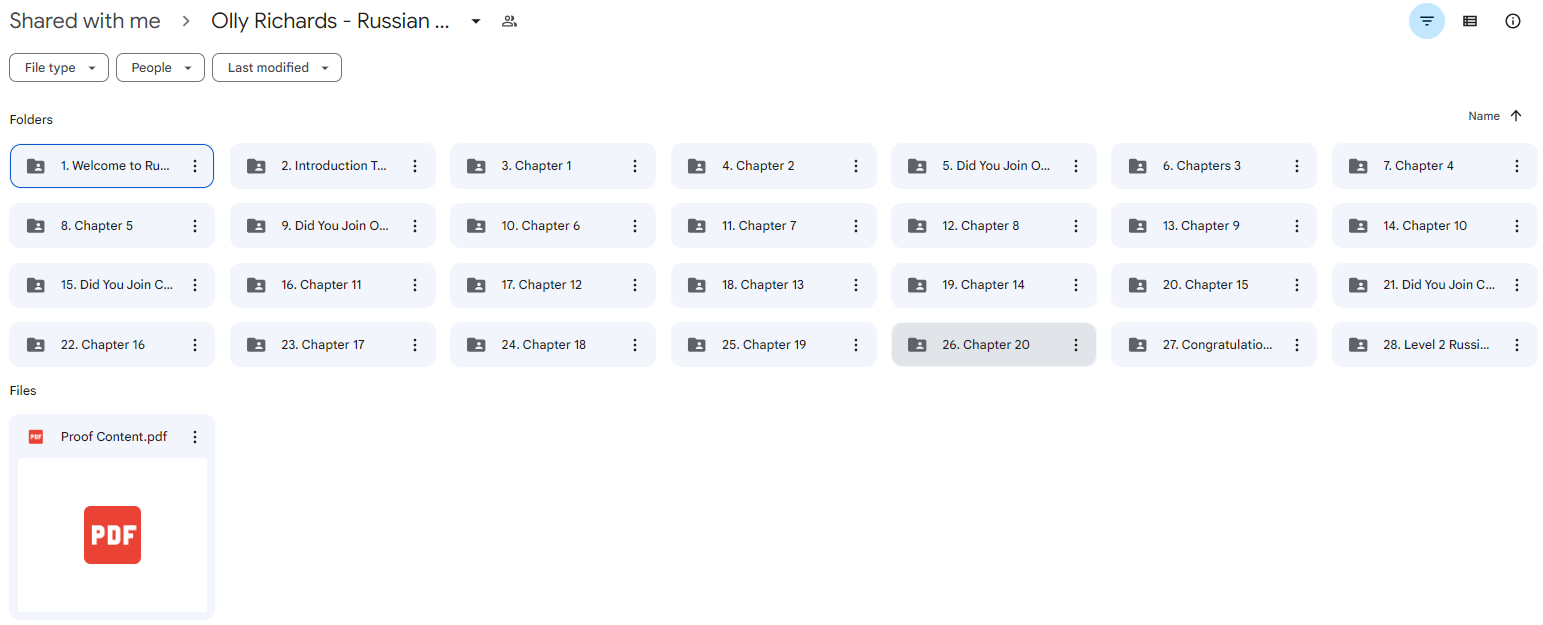Expand the File type filter dropdown
1543x625 pixels.
[59, 68]
